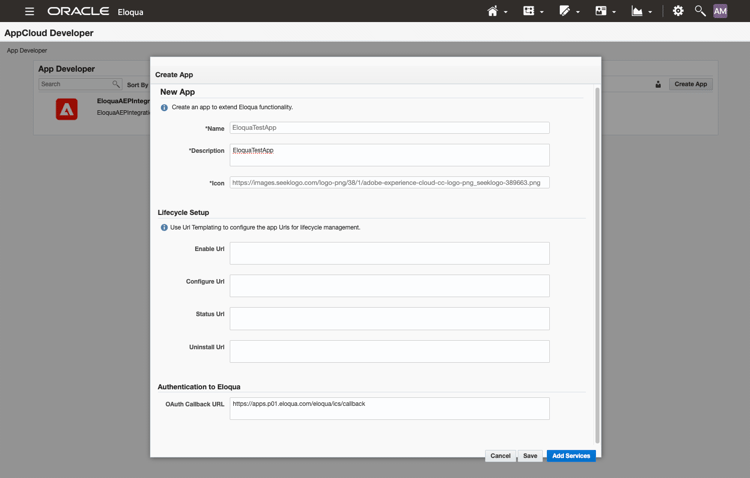
Task: Click the search magnifier in App Developer panel
Action: [x=116, y=84]
